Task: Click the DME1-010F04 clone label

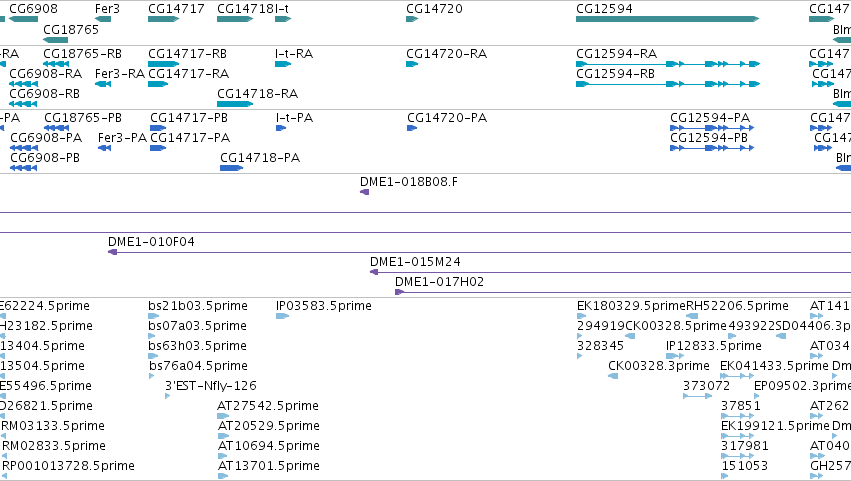Action: (151, 242)
